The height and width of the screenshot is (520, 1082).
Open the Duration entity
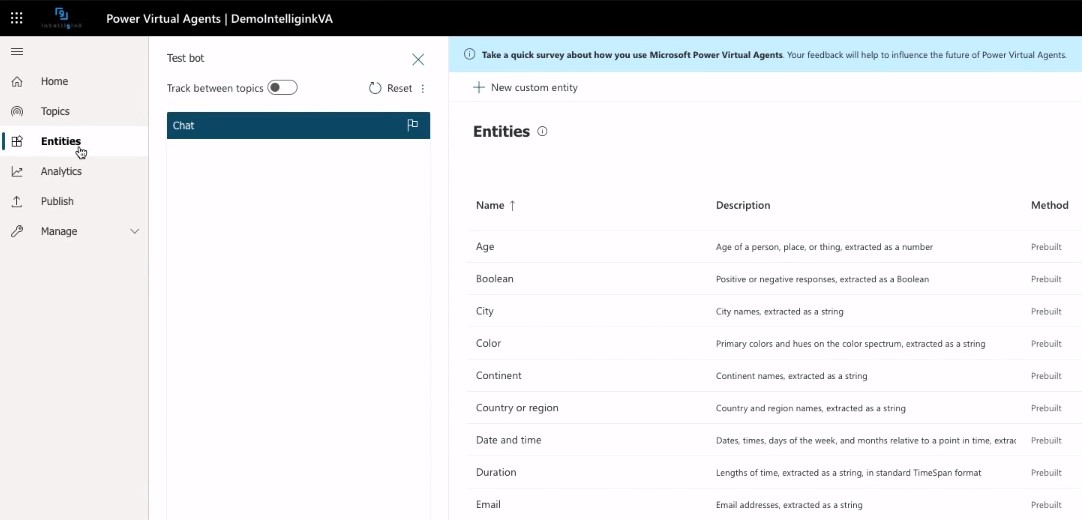(496, 472)
